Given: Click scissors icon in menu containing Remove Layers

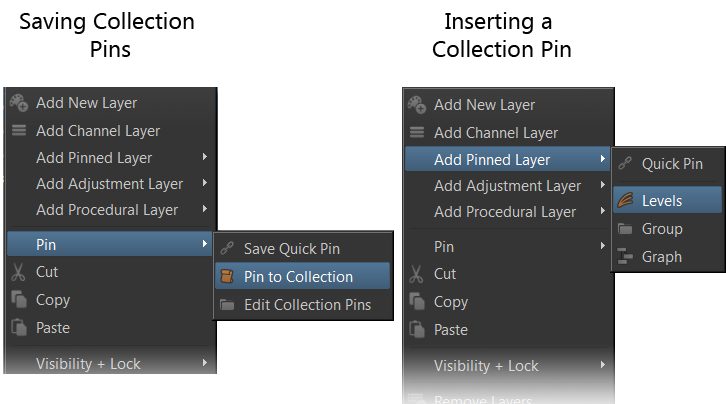Looking at the screenshot, I should pos(417,274).
